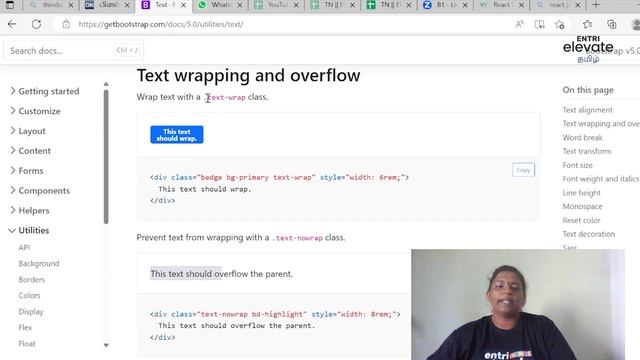Open Immersive reader icon
This screenshot has width=640, height=360.
(x=540, y=24)
